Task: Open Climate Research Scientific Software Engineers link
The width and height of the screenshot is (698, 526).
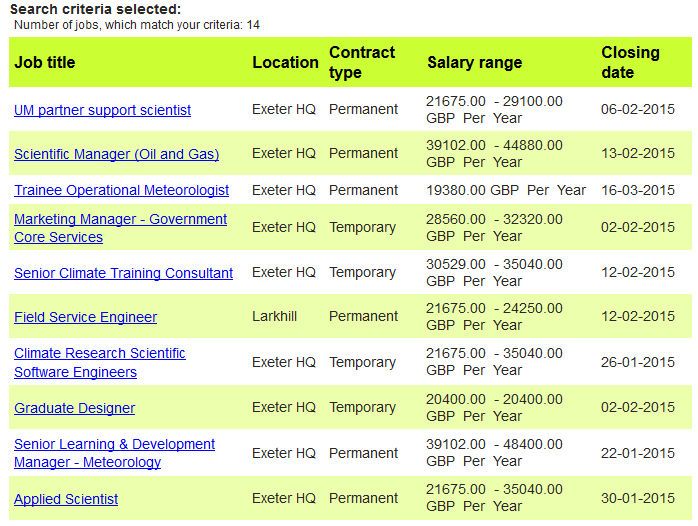Action: click(x=100, y=362)
